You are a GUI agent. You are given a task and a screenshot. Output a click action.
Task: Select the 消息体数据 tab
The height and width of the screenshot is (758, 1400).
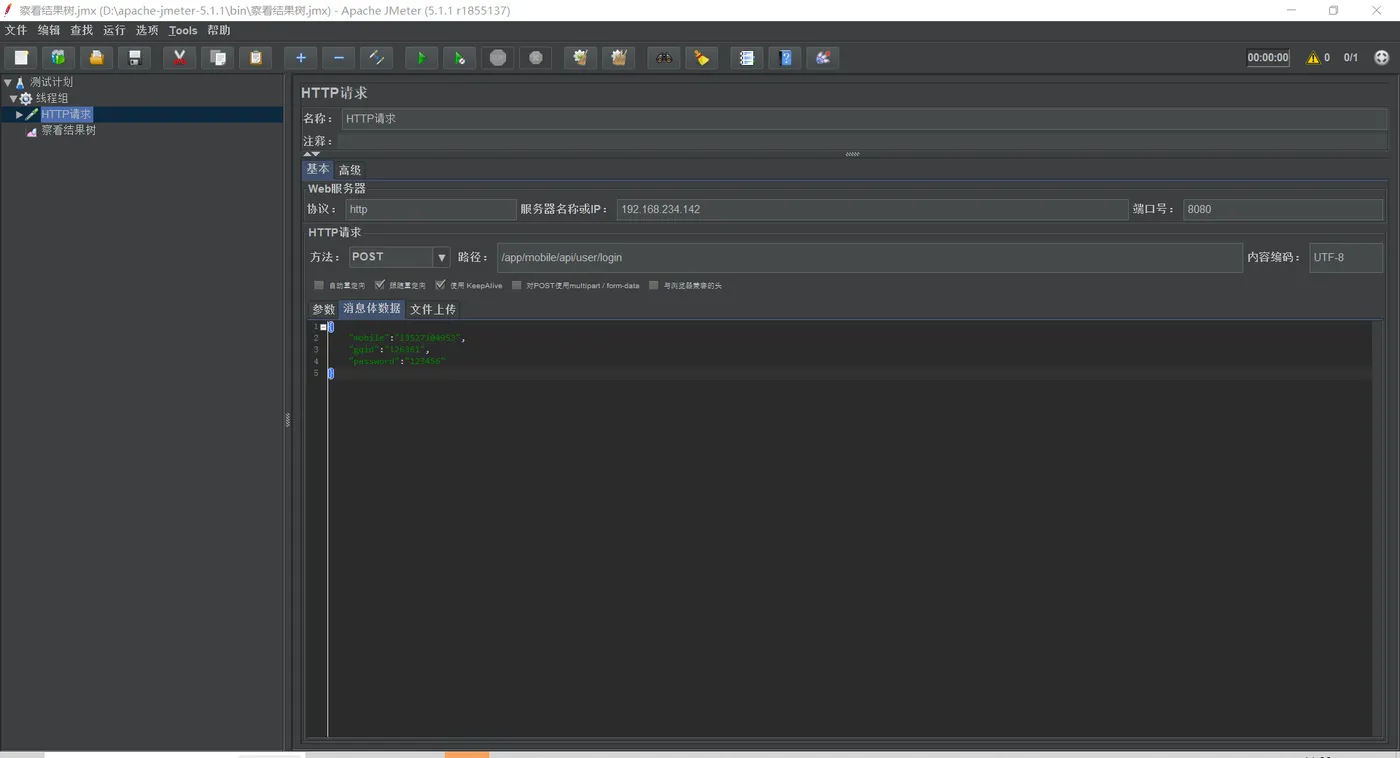click(372, 308)
